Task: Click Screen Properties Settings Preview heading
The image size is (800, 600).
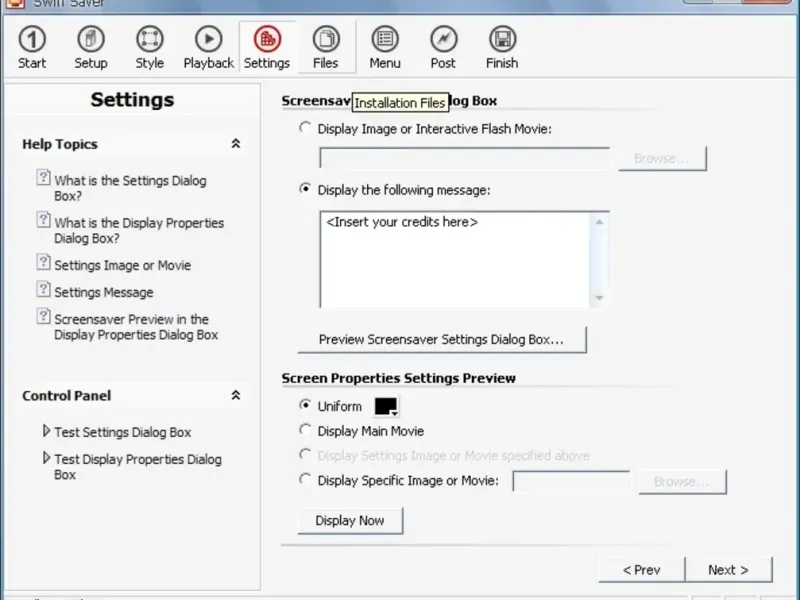Action: 398,378
